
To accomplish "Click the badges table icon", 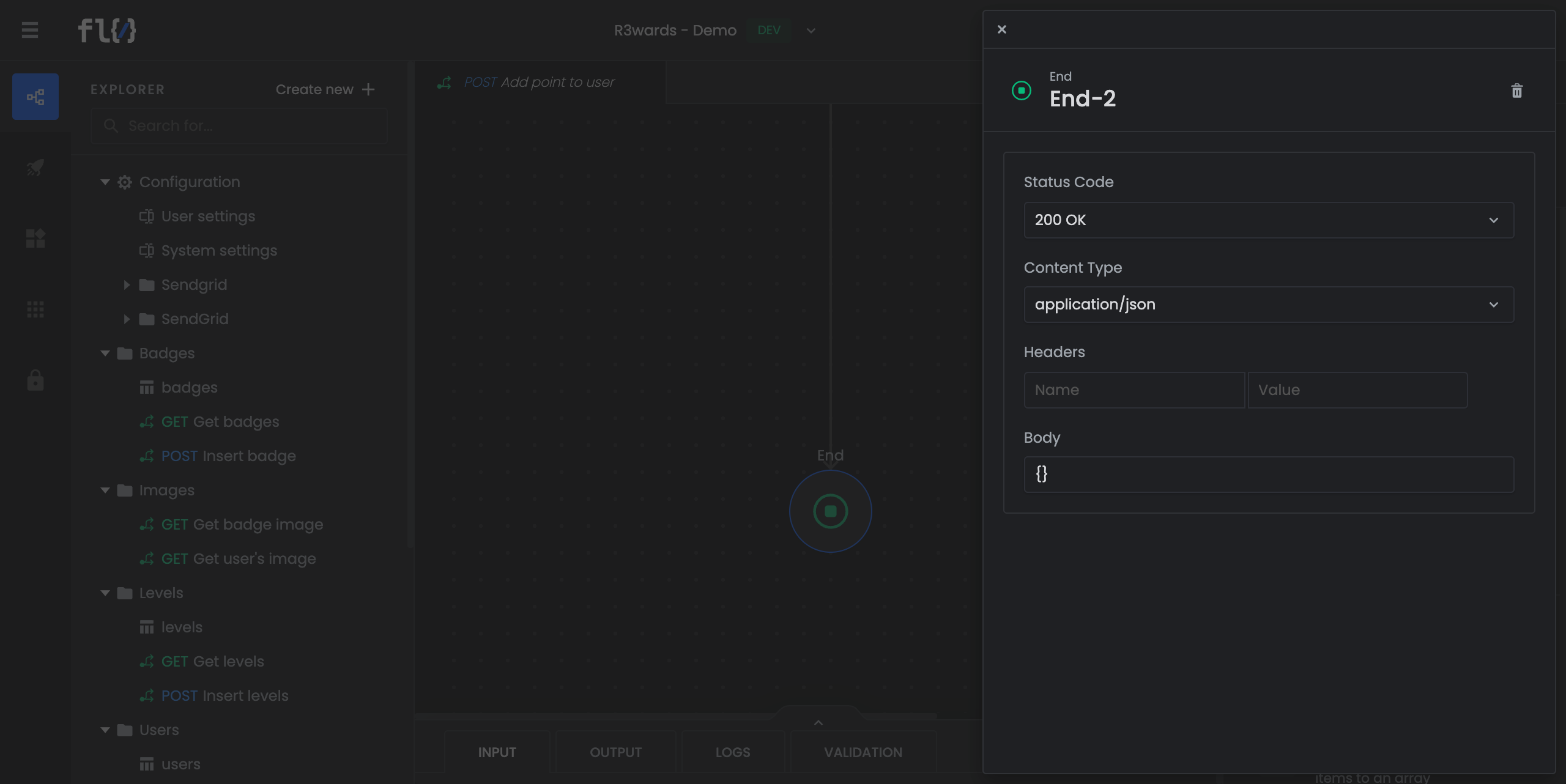I will 147,388.
